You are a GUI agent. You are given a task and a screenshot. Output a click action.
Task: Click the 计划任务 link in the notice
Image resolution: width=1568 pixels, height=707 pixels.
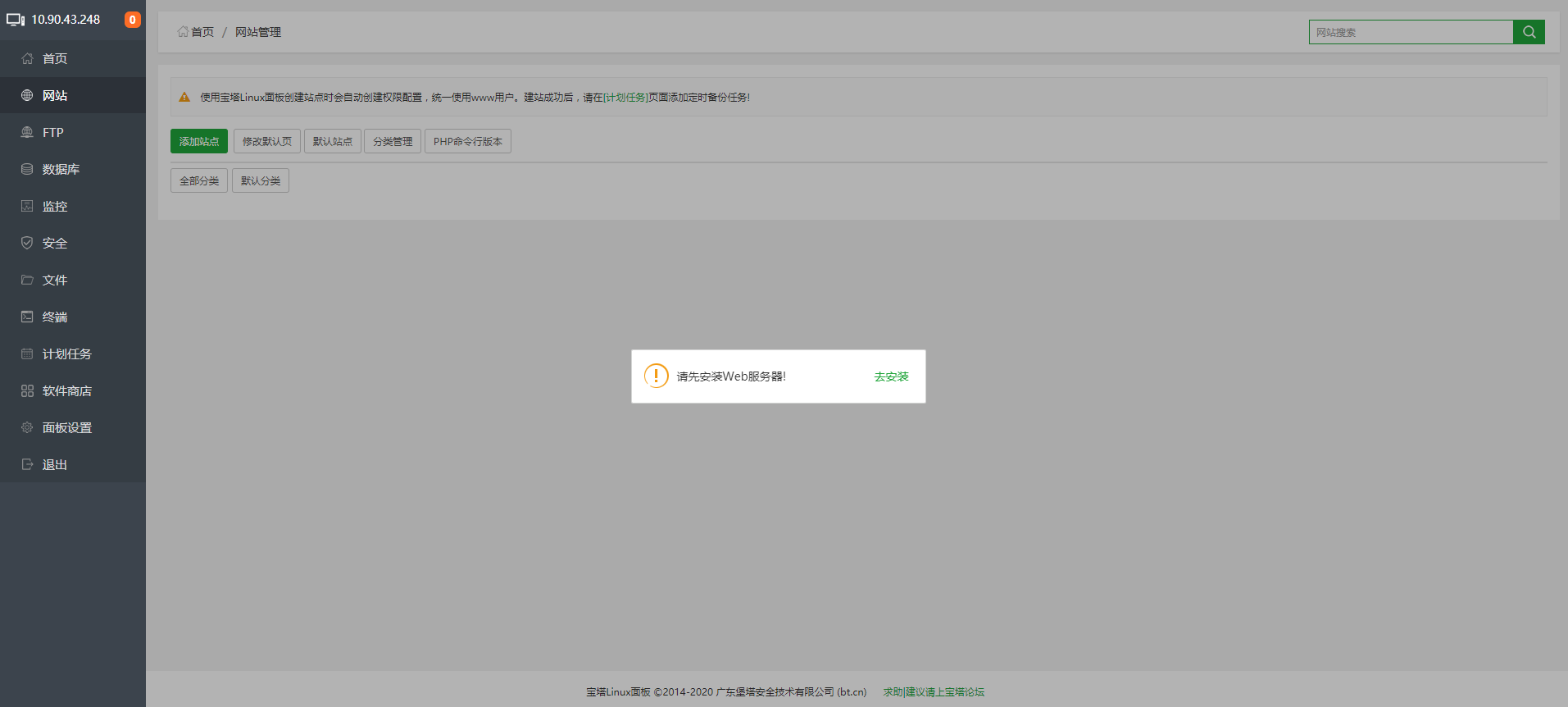pyautogui.click(x=625, y=97)
